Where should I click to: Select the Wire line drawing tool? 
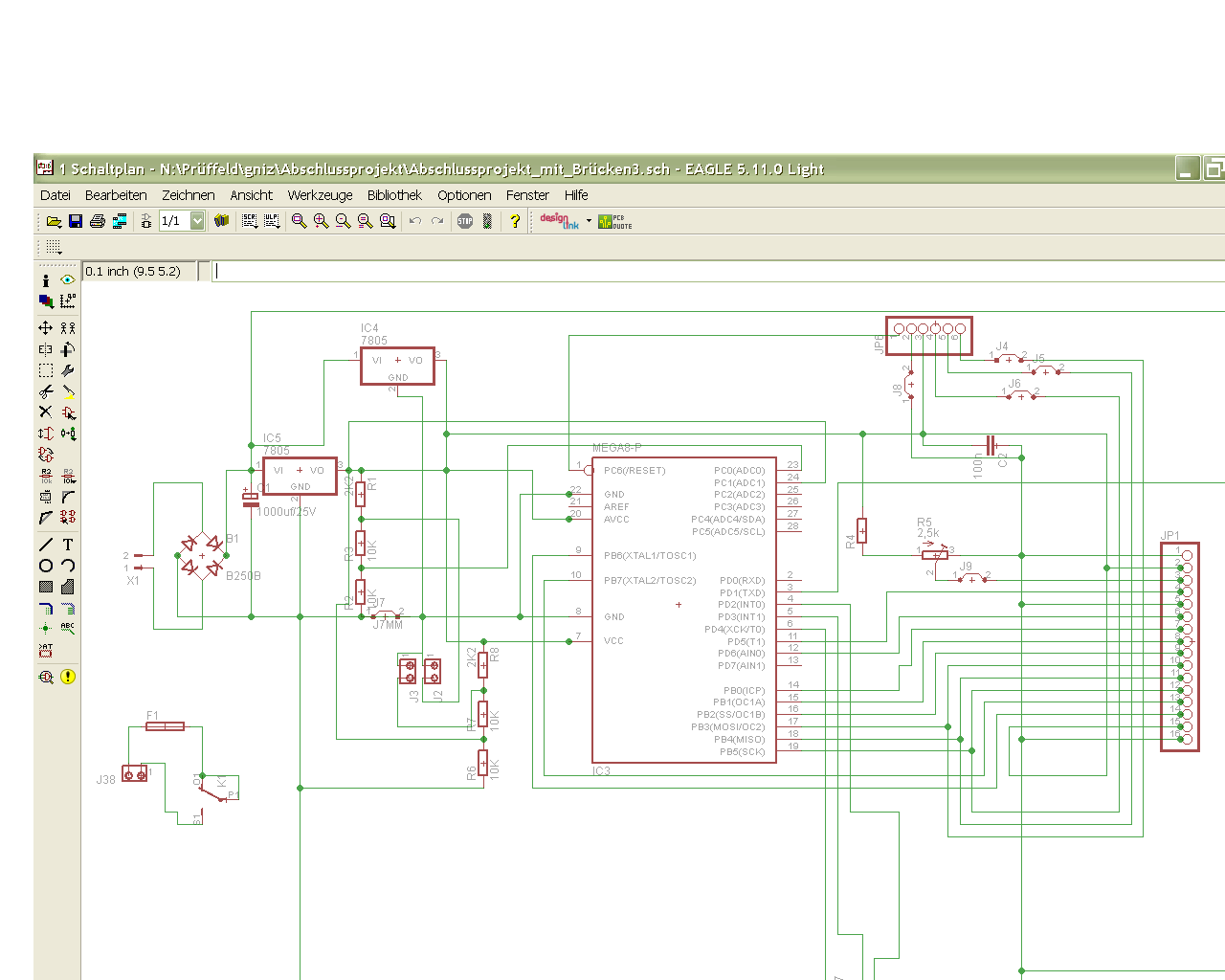pyautogui.click(x=45, y=545)
